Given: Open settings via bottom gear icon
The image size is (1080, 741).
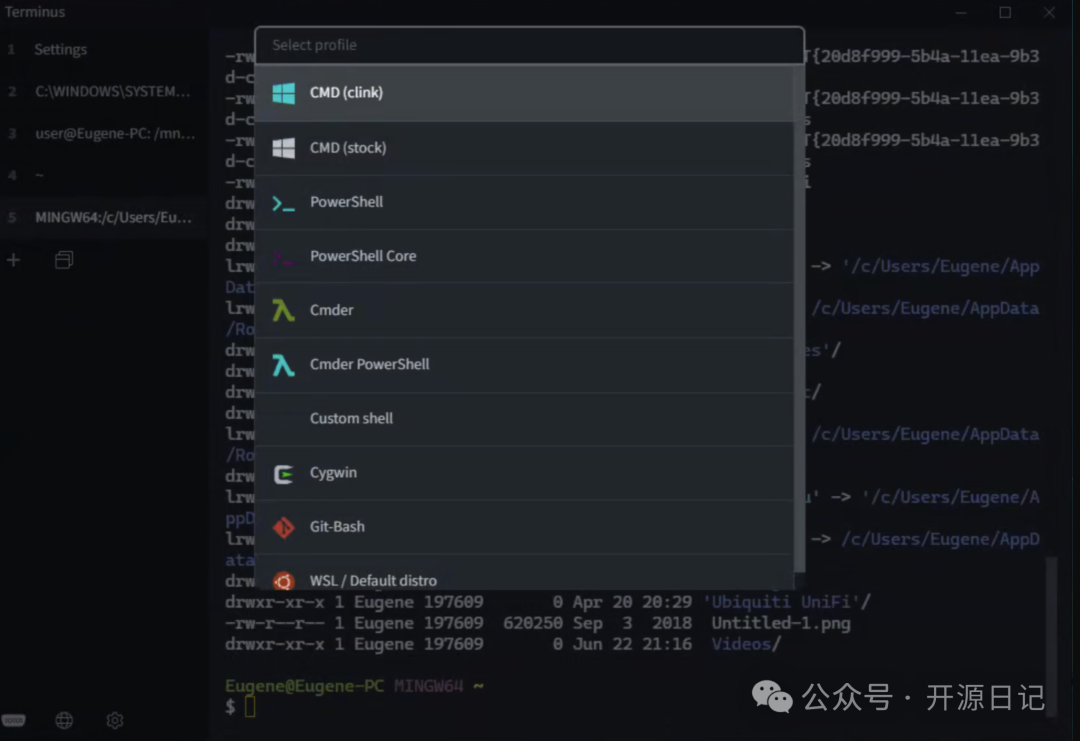Looking at the screenshot, I should (115, 720).
